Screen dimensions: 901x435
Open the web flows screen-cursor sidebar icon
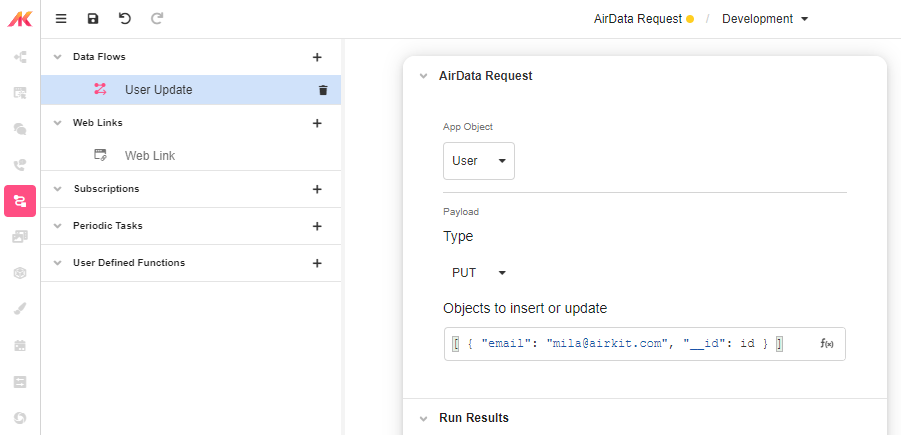tap(20, 93)
